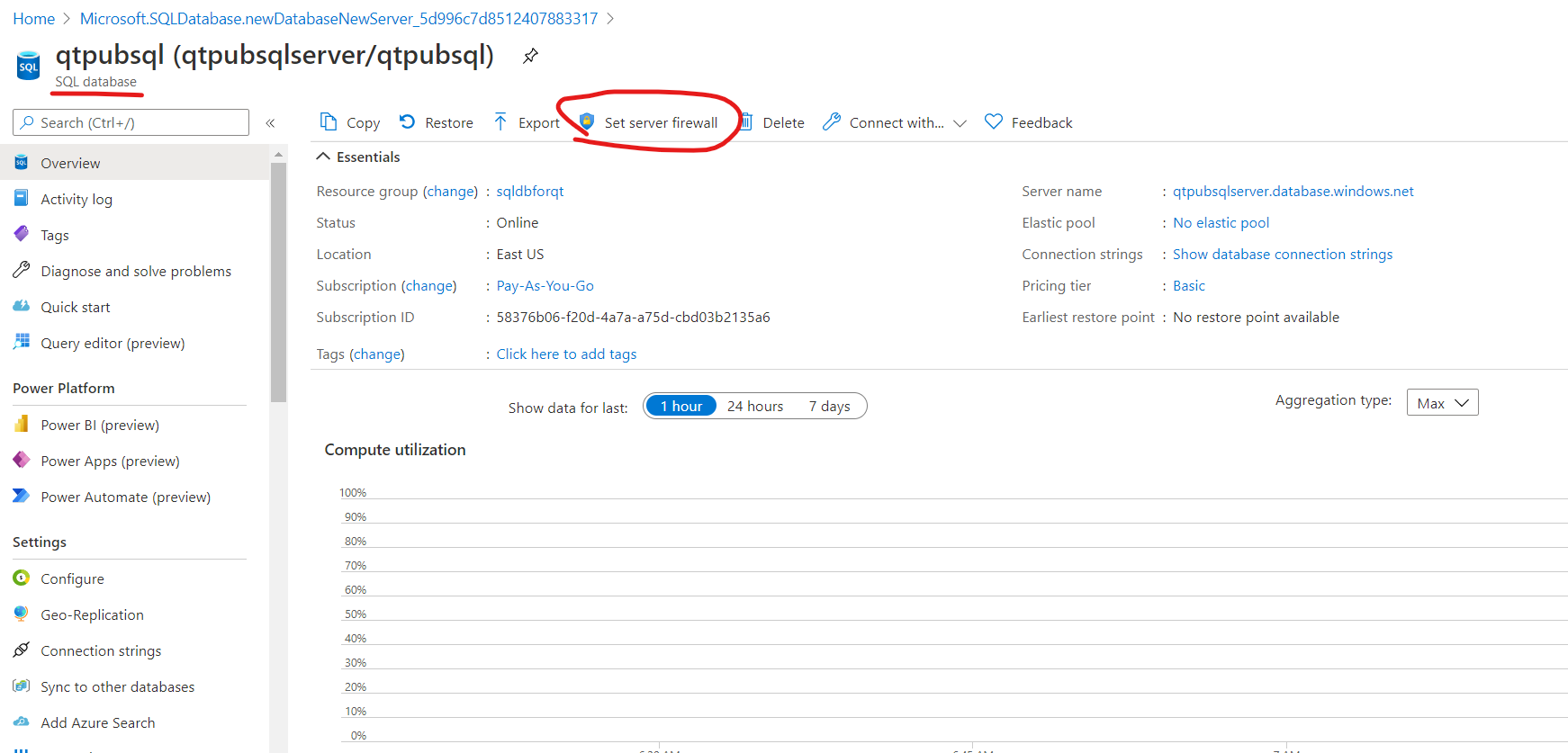Screen dimensions: 1568x753
Task: Open the Power Automate (preview) icon
Action: 22,496
